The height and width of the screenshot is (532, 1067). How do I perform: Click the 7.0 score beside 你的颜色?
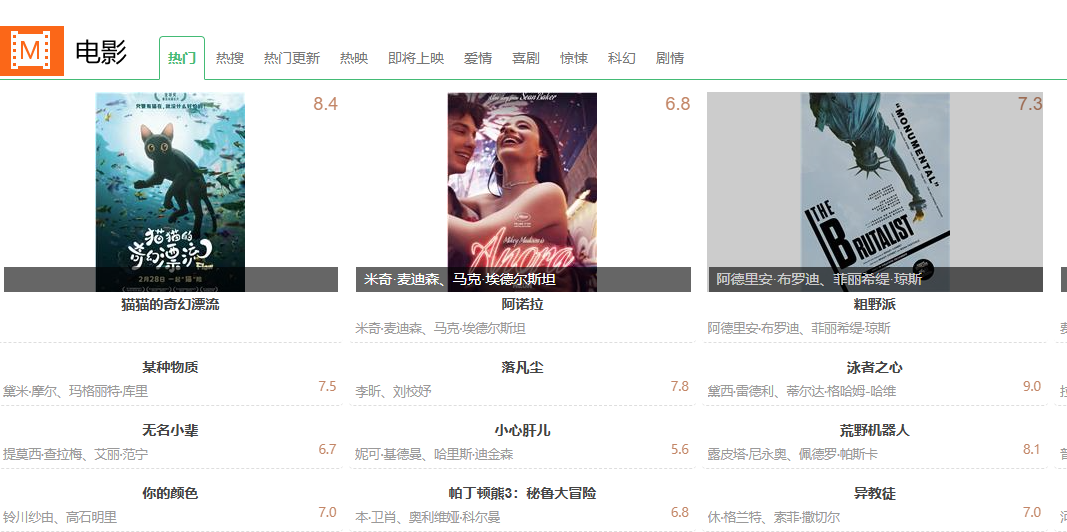coord(327,512)
